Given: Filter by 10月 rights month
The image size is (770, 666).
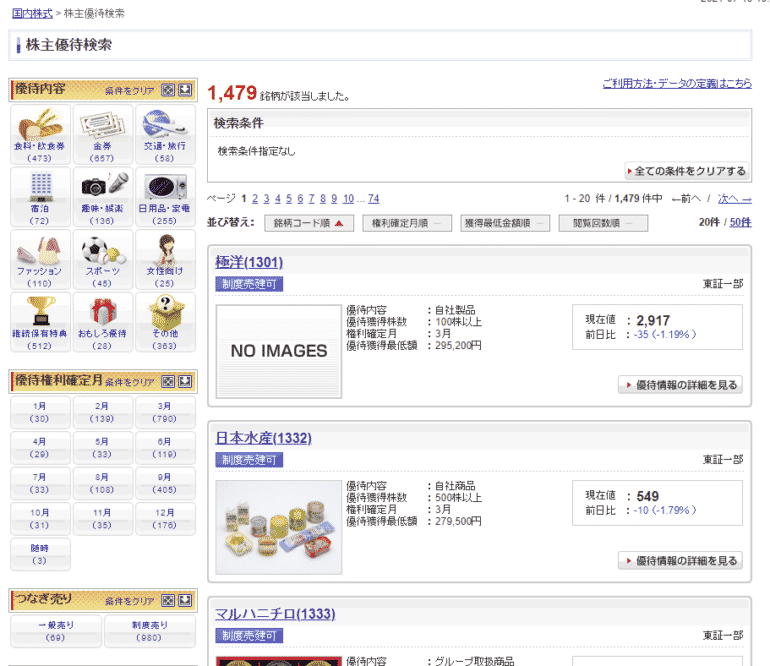Looking at the screenshot, I should point(40,519).
